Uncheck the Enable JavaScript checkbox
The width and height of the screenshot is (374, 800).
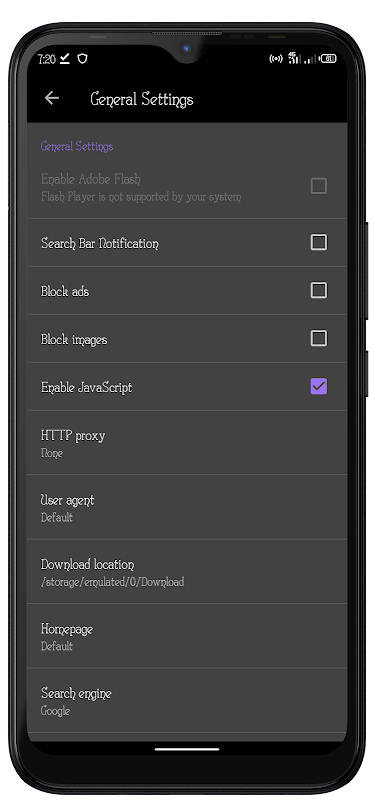[x=318, y=386]
